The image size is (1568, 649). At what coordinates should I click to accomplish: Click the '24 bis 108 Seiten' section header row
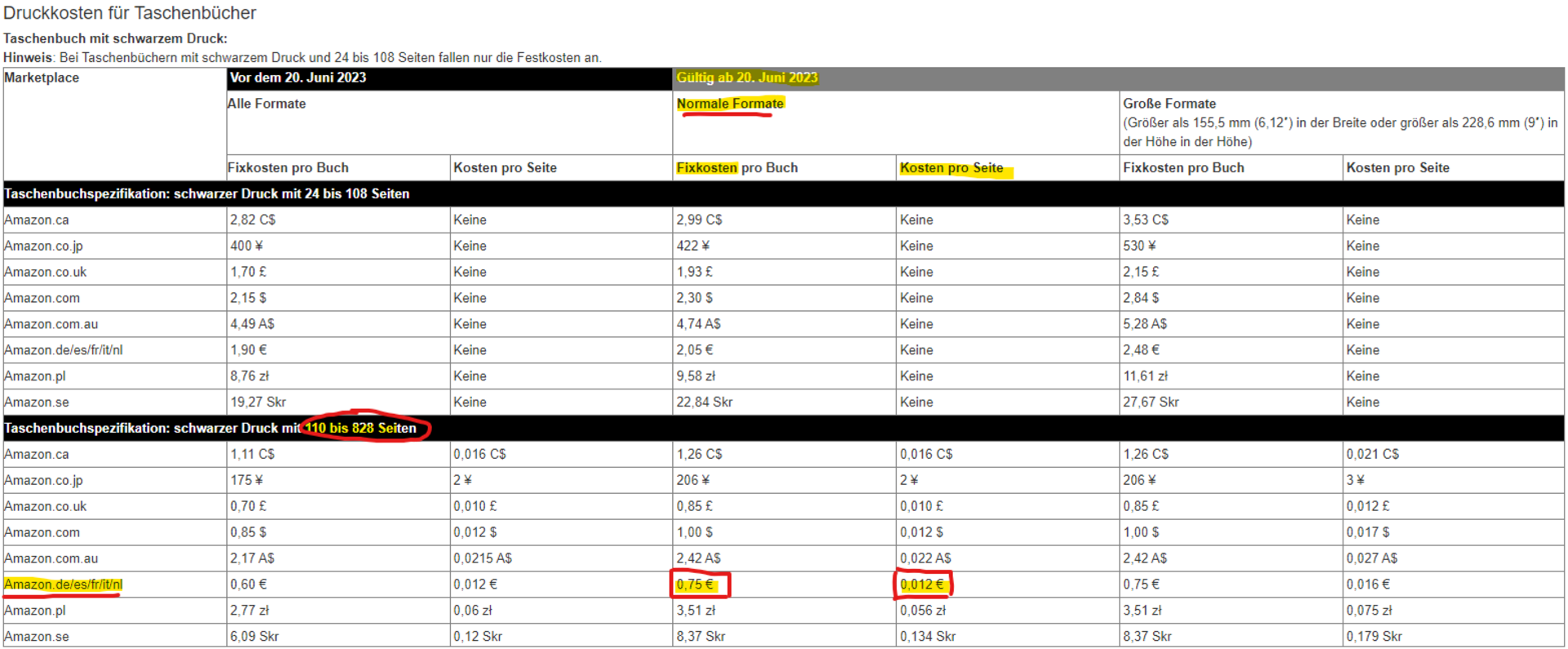point(784,193)
